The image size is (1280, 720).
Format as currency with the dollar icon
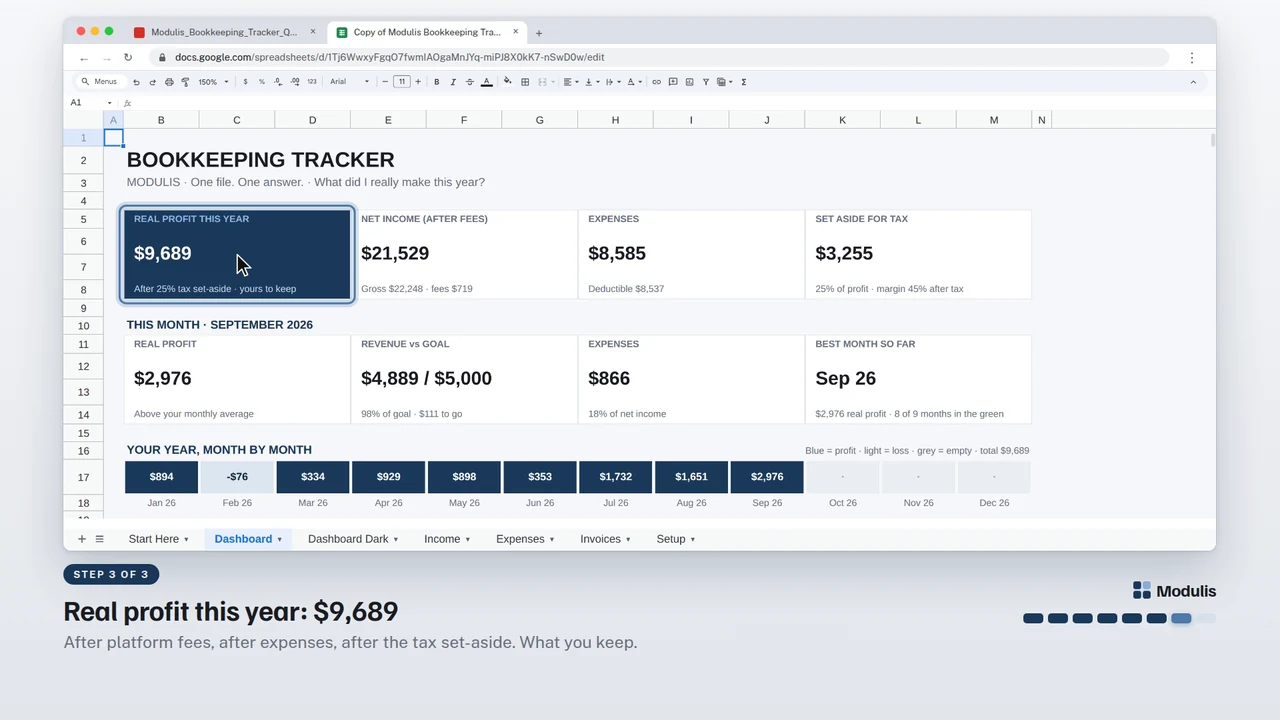pos(245,82)
